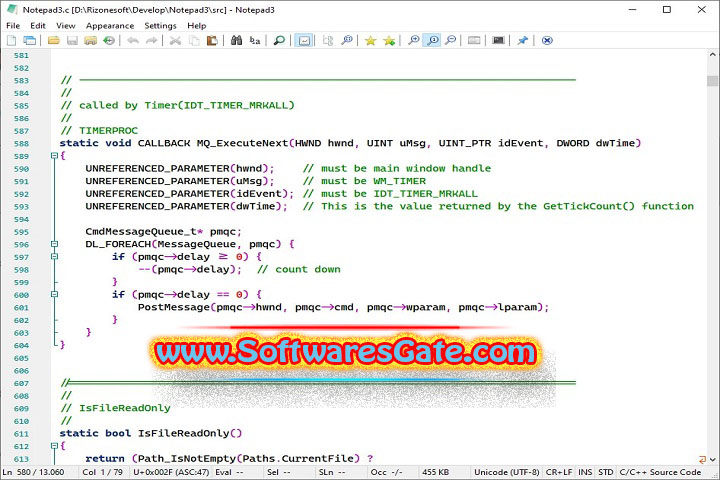Click the magnifier-over-page toolbar icon
The image size is (720, 480).
click(347, 41)
